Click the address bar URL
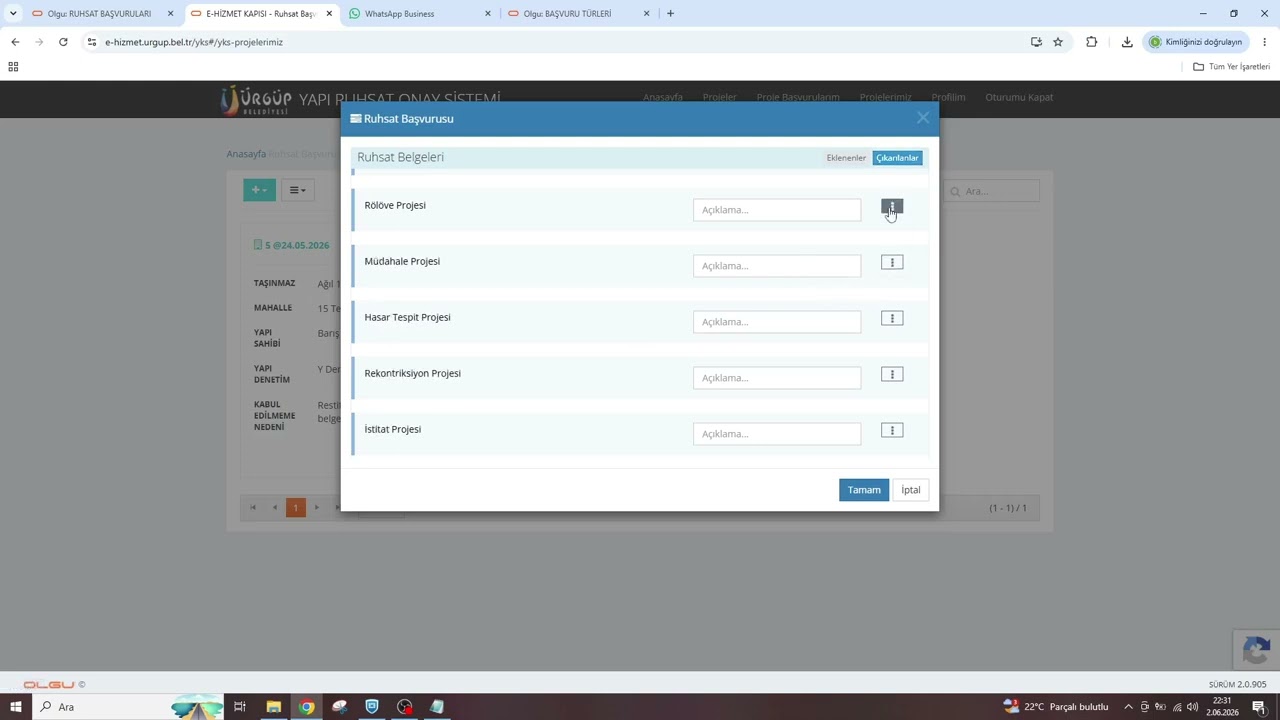Viewport: 1280px width, 720px height. (194, 42)
